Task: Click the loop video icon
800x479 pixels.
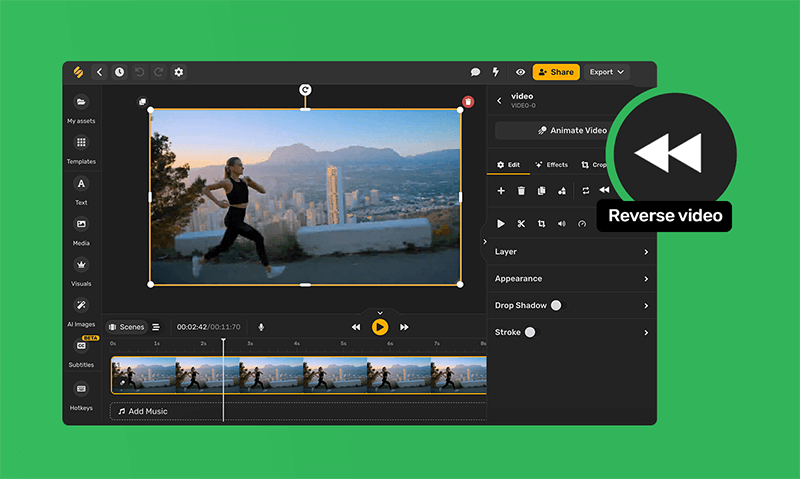Action: pos(586,191)
